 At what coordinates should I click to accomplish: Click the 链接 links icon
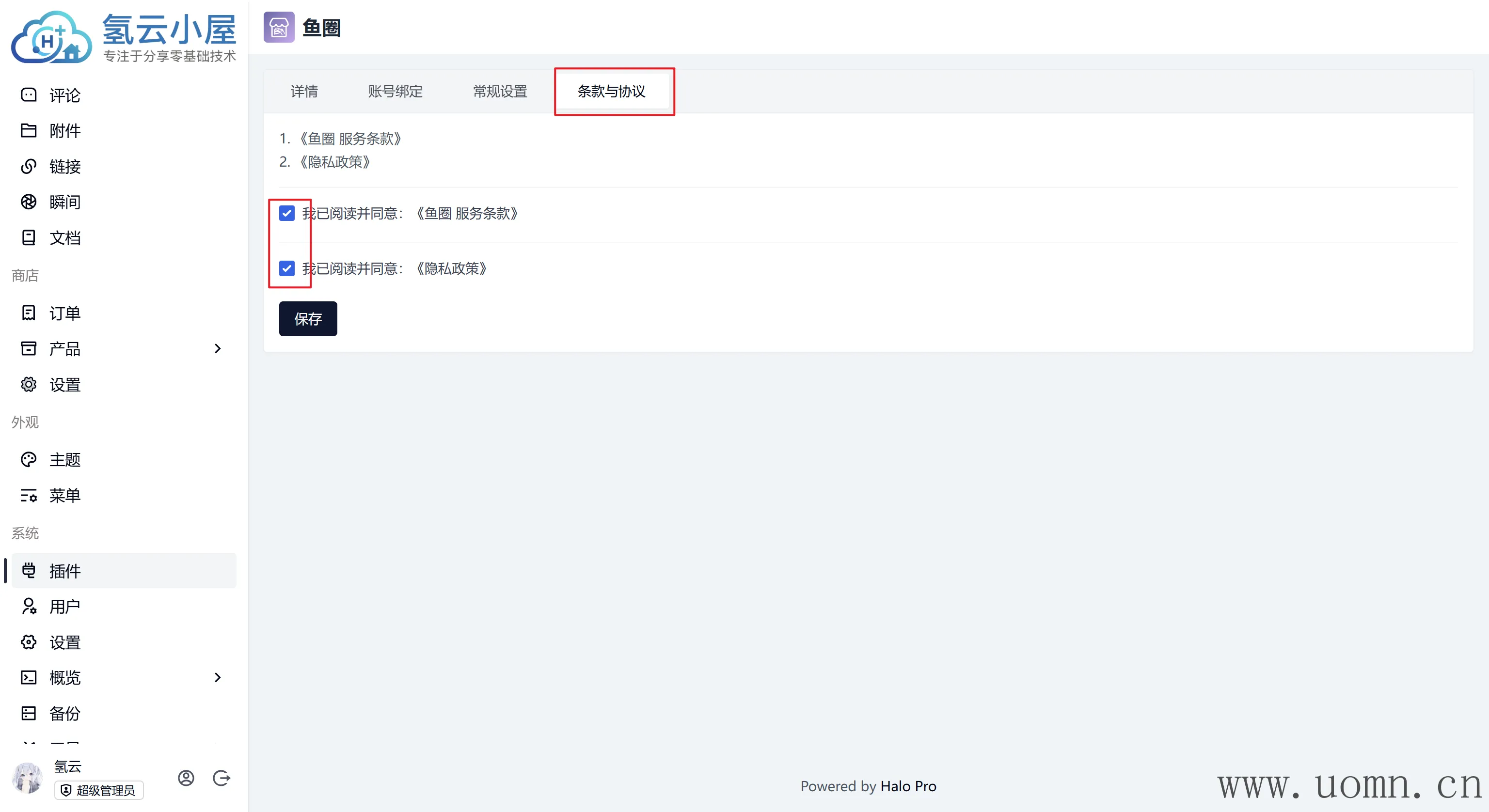(x=28, y=167)
